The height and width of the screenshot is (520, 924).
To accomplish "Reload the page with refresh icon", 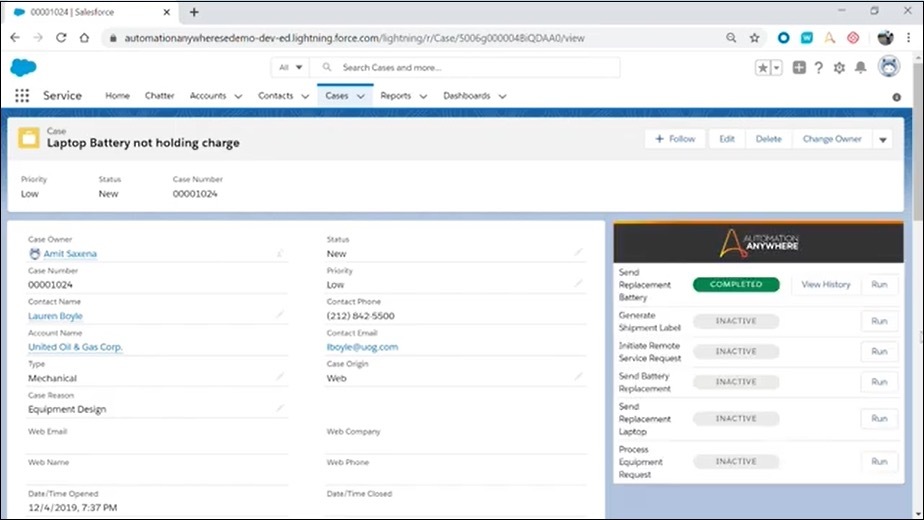I will point(61,38).
